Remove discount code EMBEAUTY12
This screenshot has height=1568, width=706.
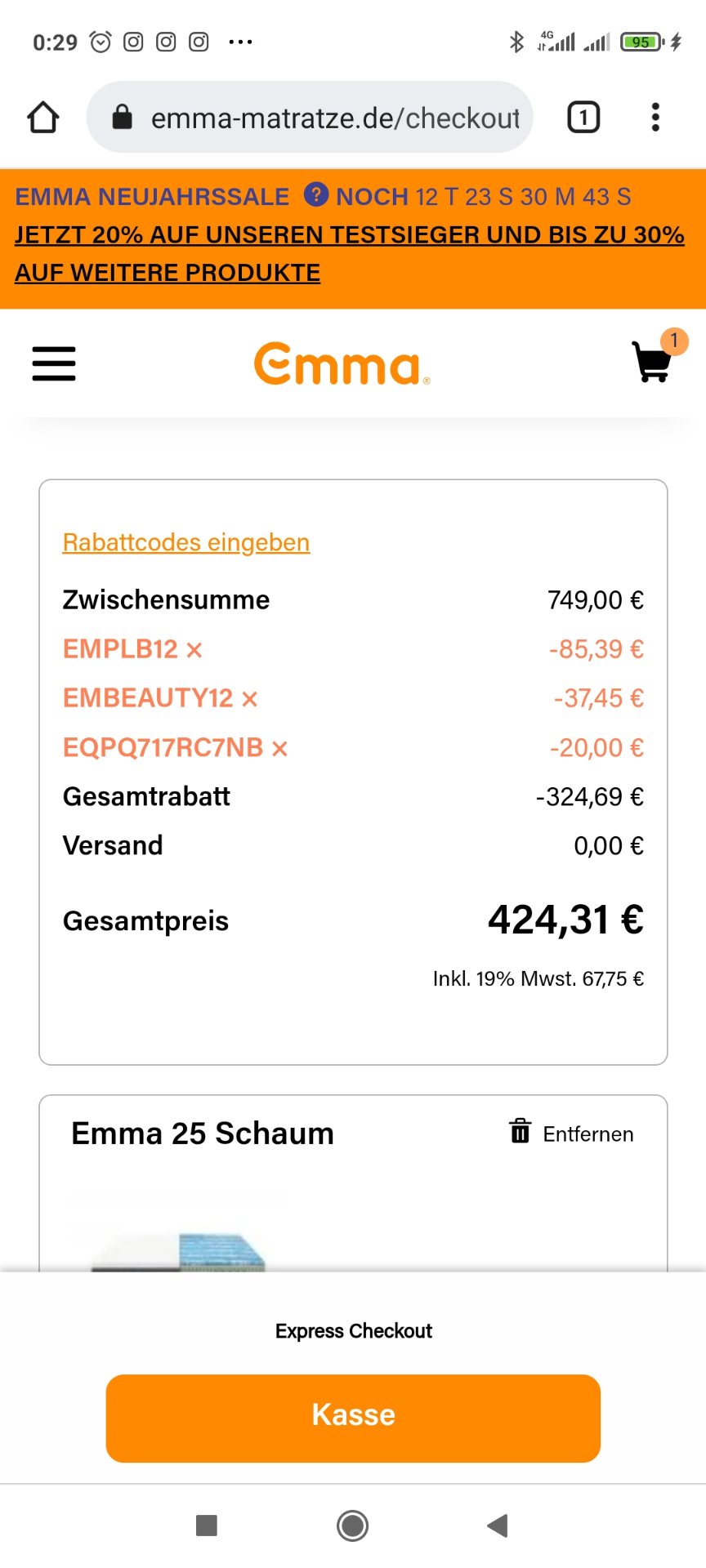click(x=249, y=699)
